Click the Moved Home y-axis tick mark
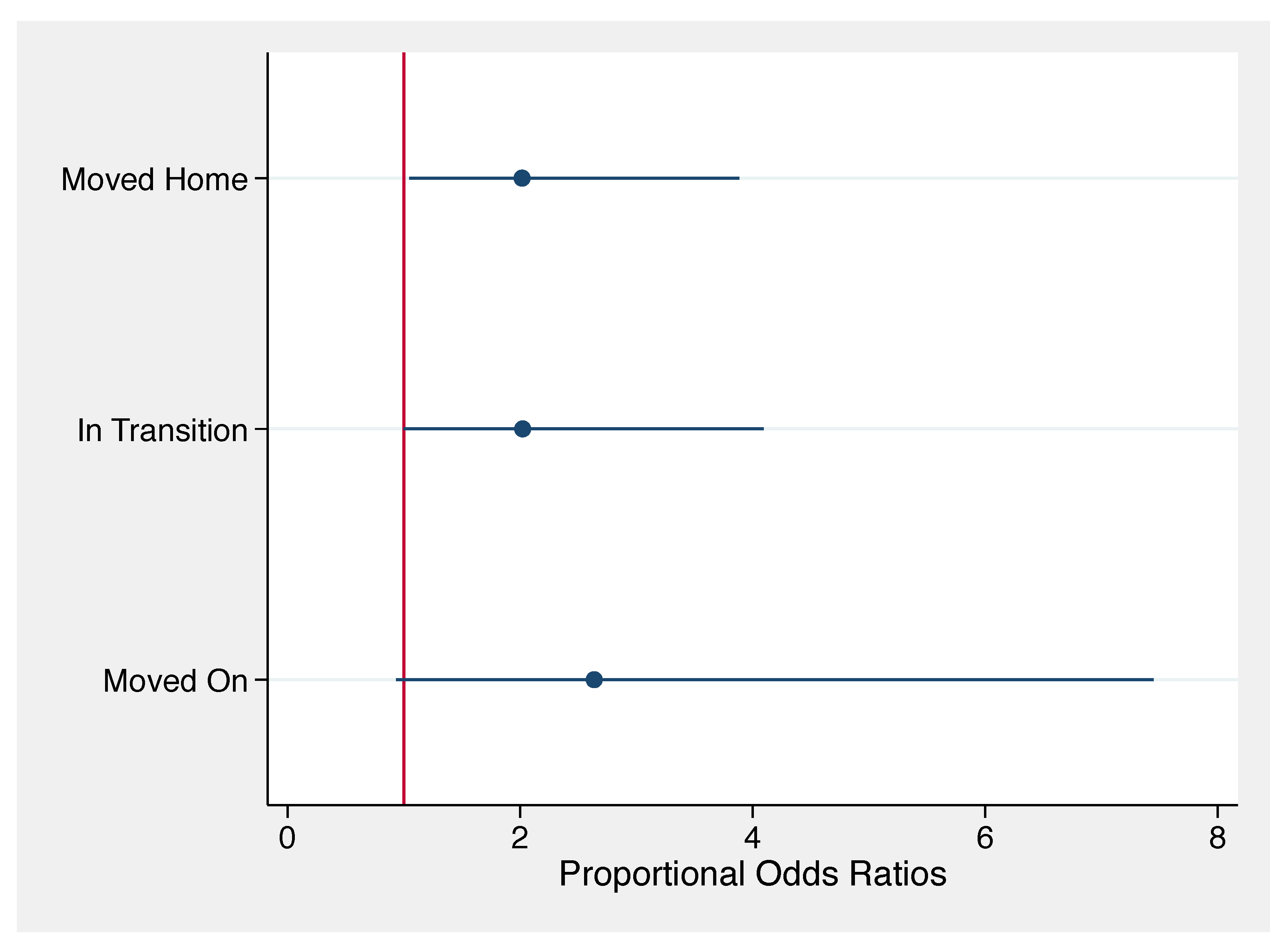Image resolution: width=1288 pixels, height=945 pixels. coord(261,178)
